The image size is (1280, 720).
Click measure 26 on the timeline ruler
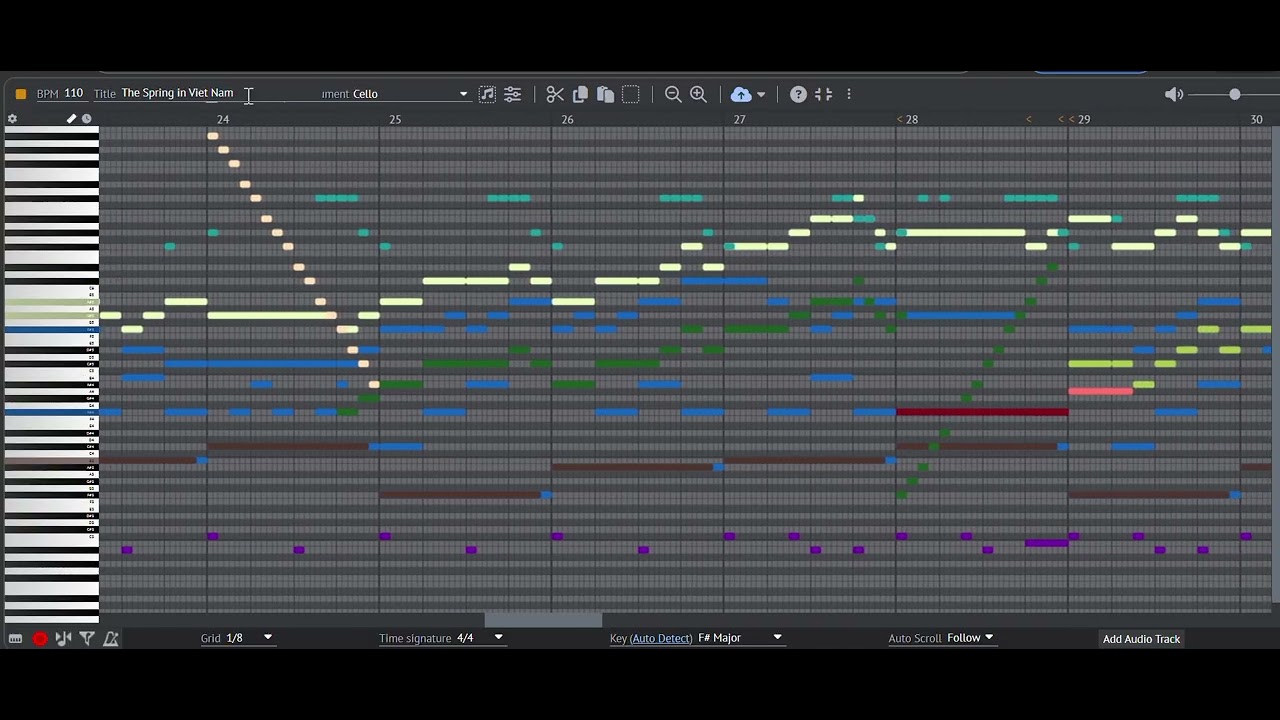coord(567,119)
